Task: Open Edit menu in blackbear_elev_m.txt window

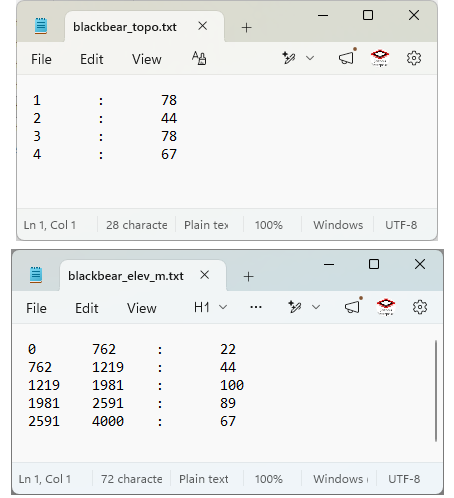Action: click(x=87, y=308)
